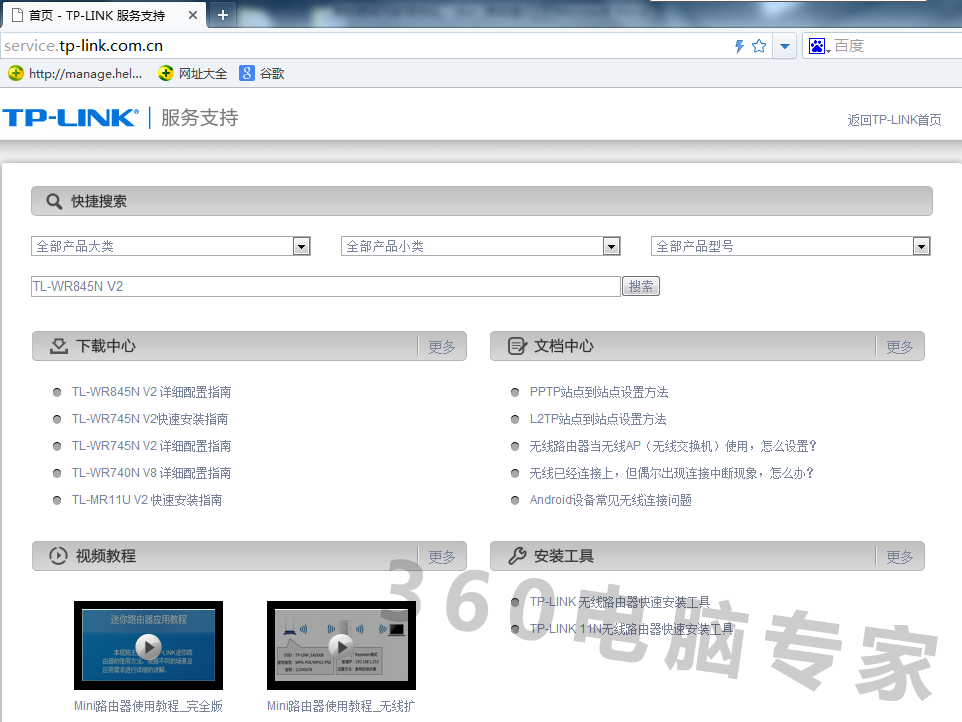The height and width of the screenshot is (722, 962).
Task: Open a new tab with the plus button
Action: 223,15
